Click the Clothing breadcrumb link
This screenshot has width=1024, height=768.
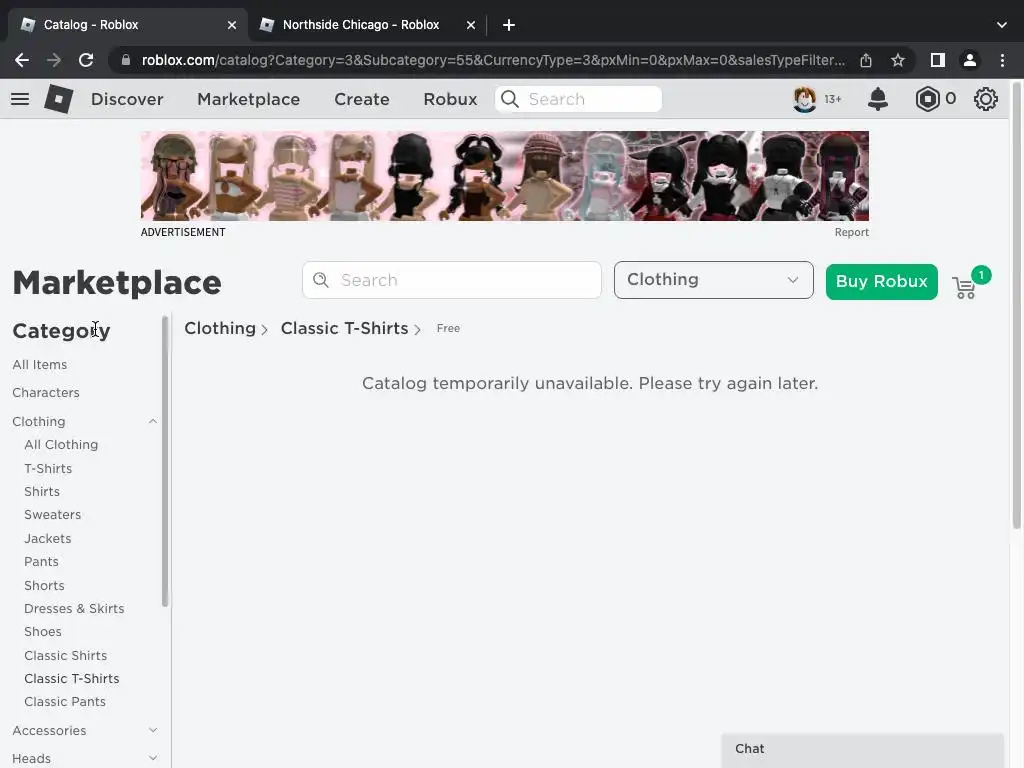pyautogui.click(x=220, y=328)
